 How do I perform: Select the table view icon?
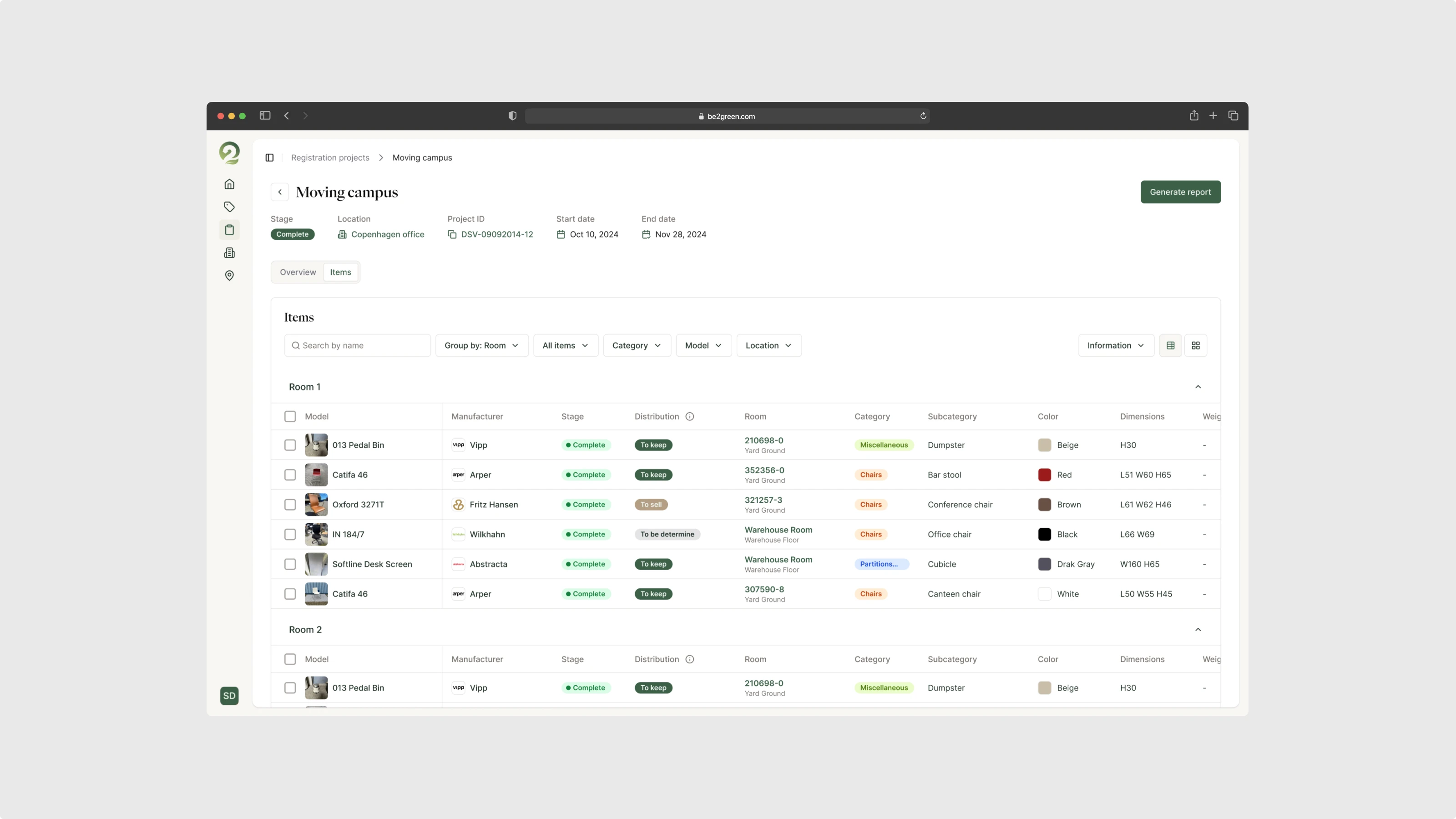point(1170,345)
